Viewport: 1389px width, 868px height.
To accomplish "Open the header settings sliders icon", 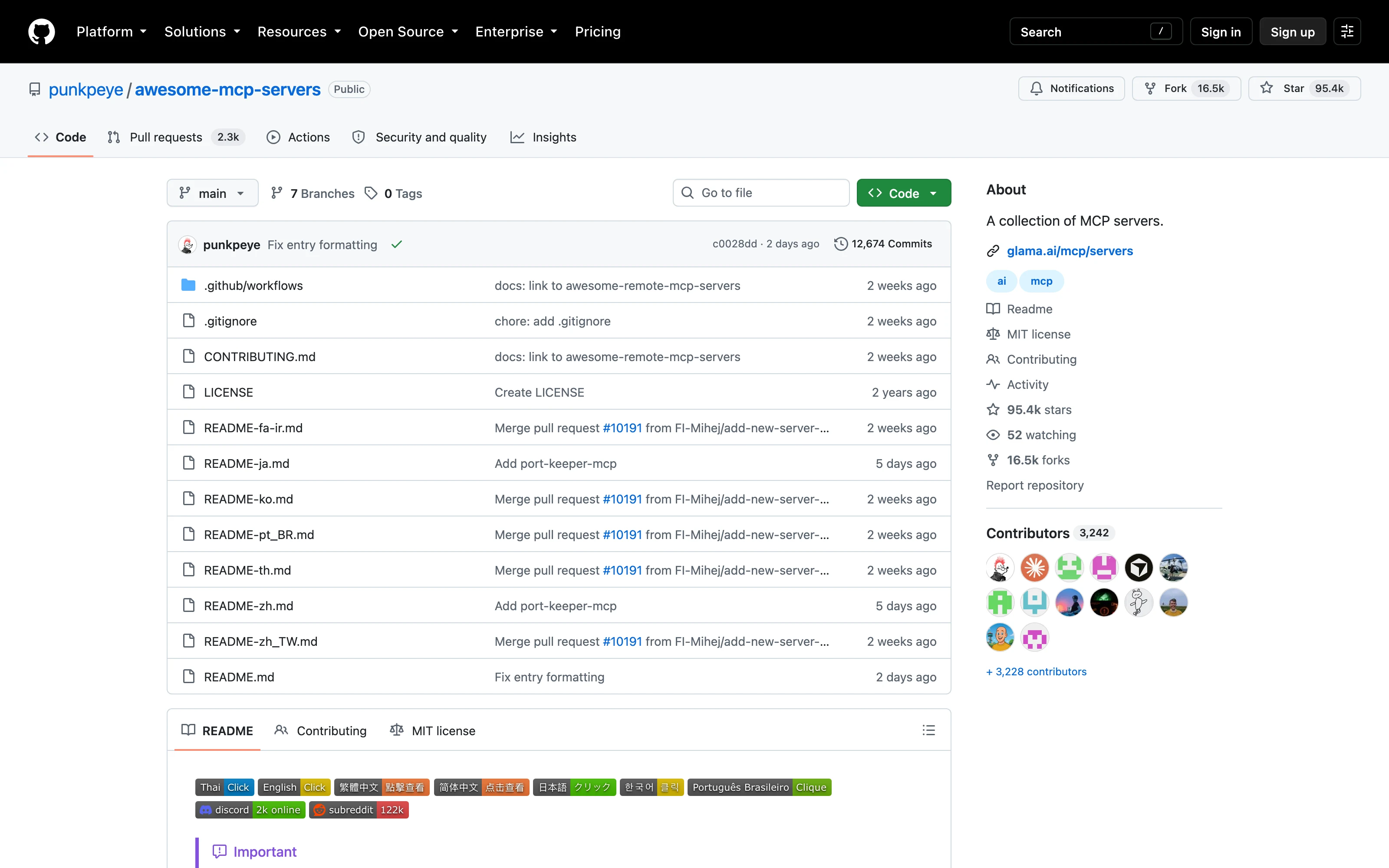I will [1346, 32].
